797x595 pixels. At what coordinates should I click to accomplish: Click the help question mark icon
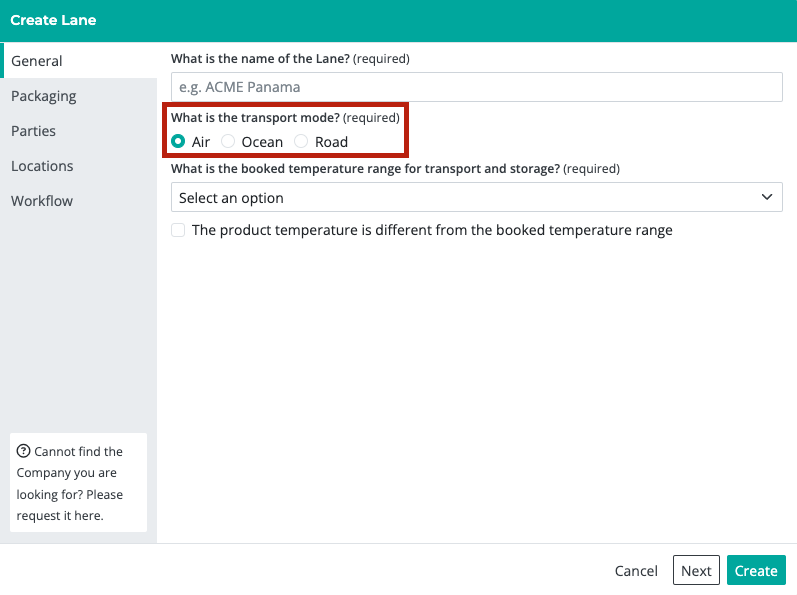[x=24, y=451]
